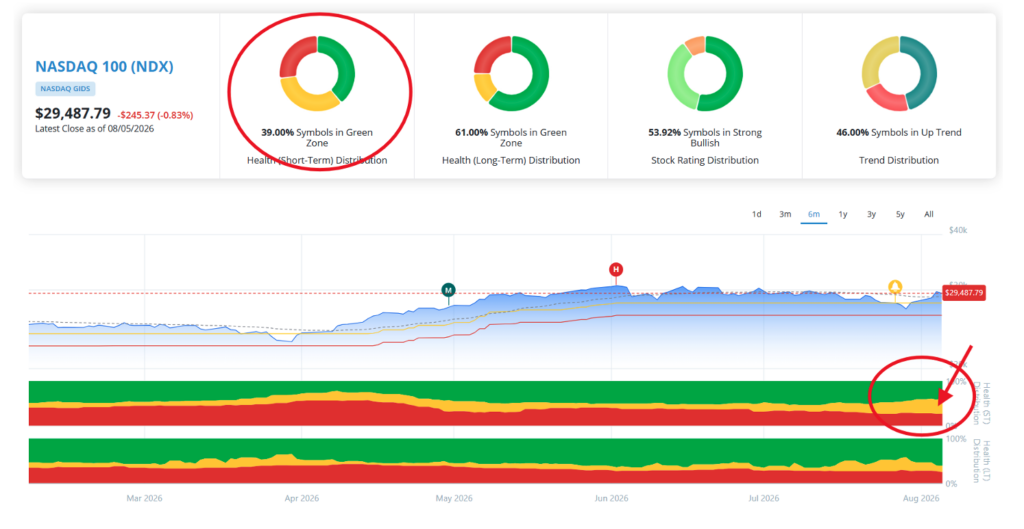This screenshot has height=529, width=1024.
Task: Click the Health (Long-Term) Distribution label
Action: point(511,160)
